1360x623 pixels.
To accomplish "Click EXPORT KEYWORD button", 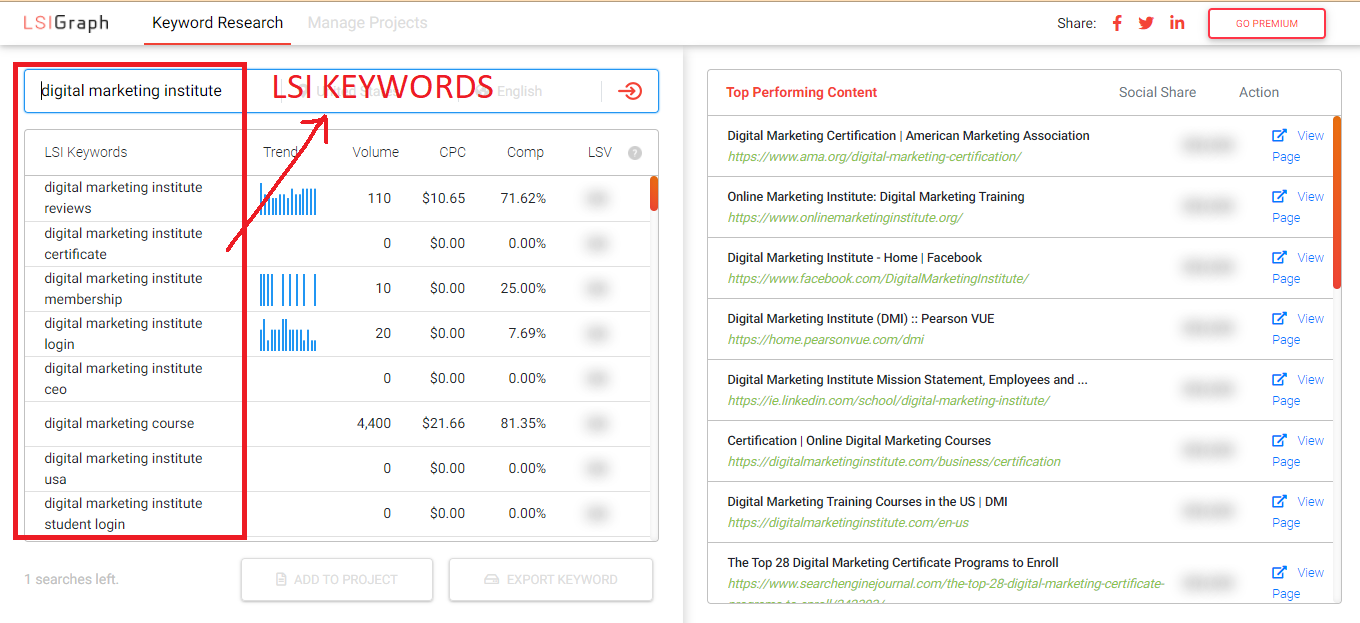I will tap(551, 579).
